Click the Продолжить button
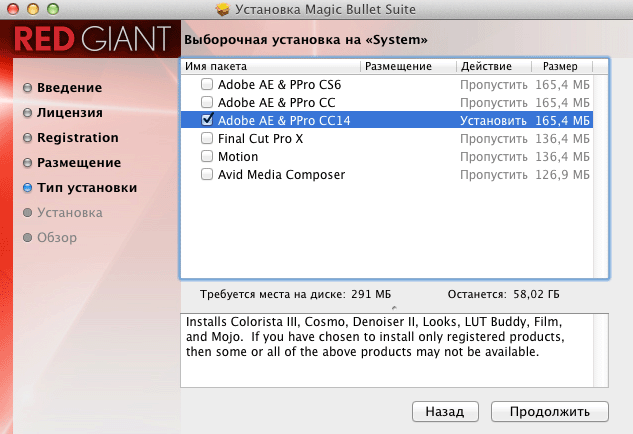Image resolution: width=633 pixels, height=434 pixels. click(x=549, y=411)
